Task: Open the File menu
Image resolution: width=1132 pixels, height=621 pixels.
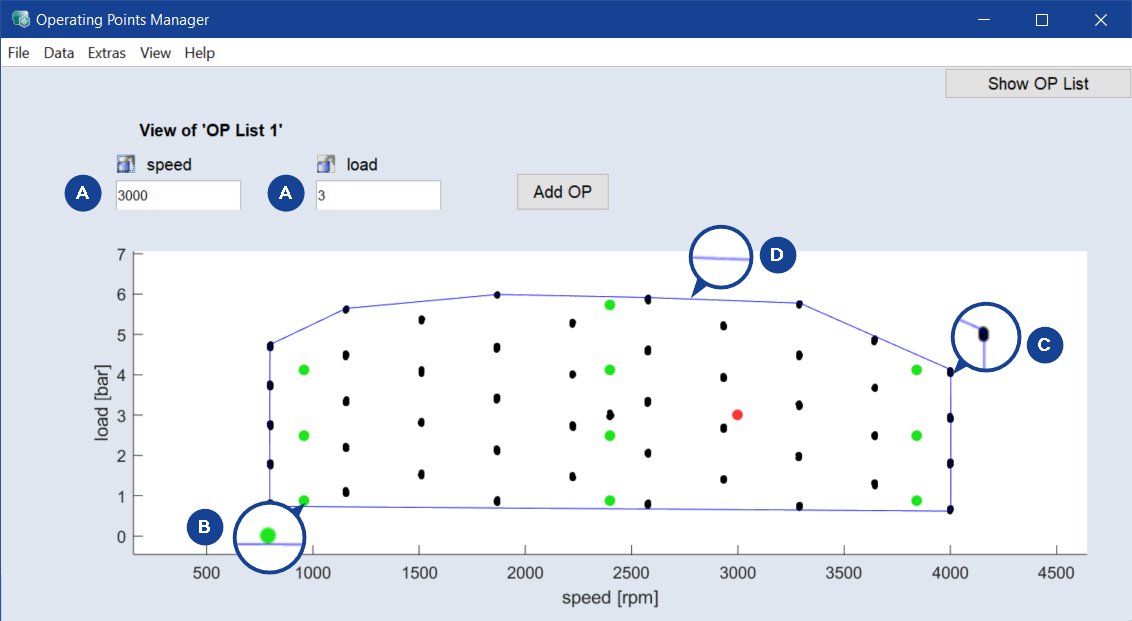Action: (19, 53)
